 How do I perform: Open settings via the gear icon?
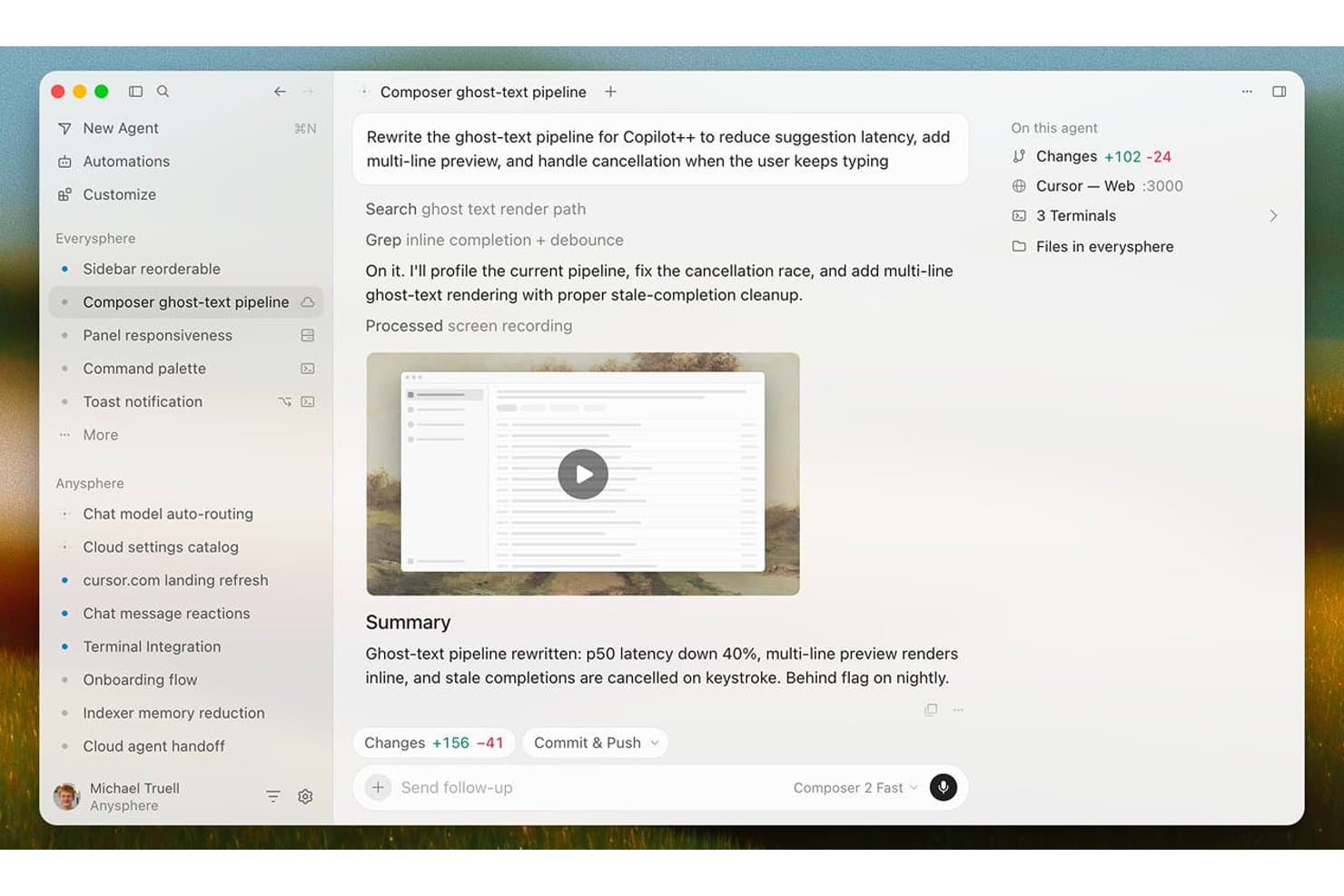305,797
